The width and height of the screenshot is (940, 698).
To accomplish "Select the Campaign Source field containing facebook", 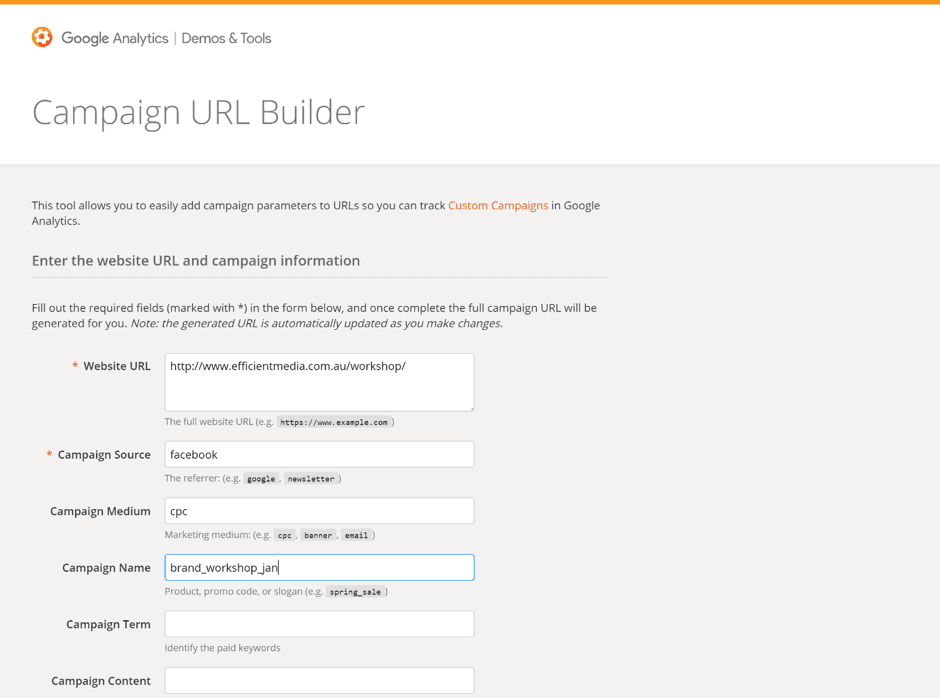I will (x=320, y=455).
